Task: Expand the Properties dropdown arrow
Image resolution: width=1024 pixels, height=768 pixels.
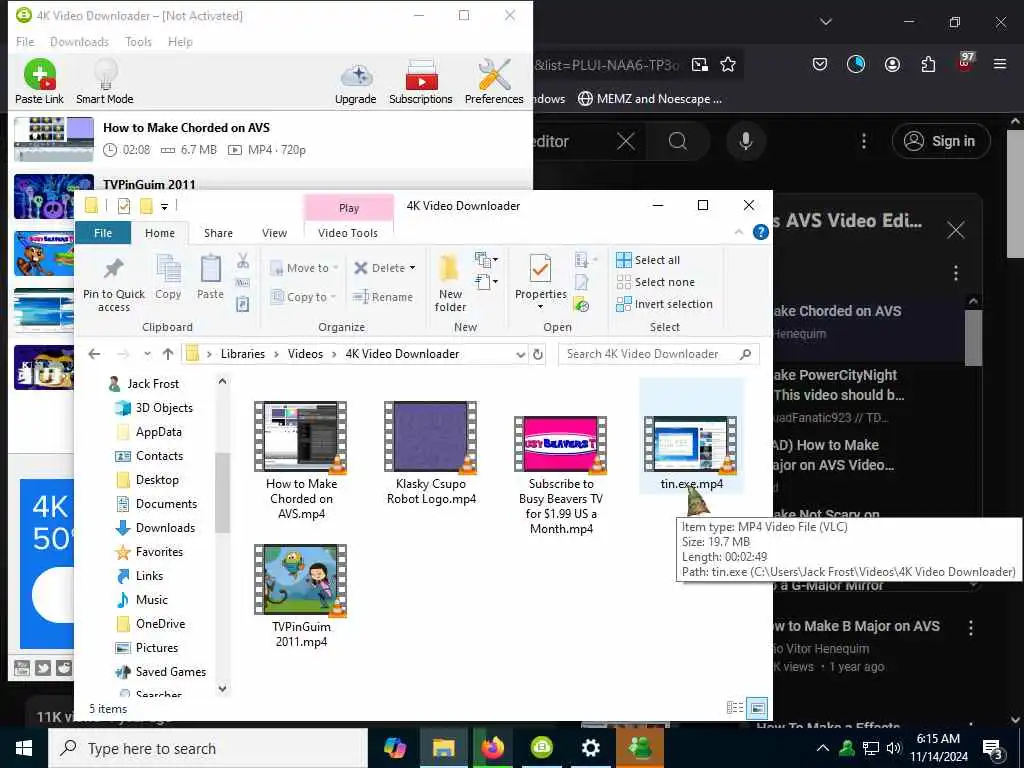Action: (x=540, y=306)
